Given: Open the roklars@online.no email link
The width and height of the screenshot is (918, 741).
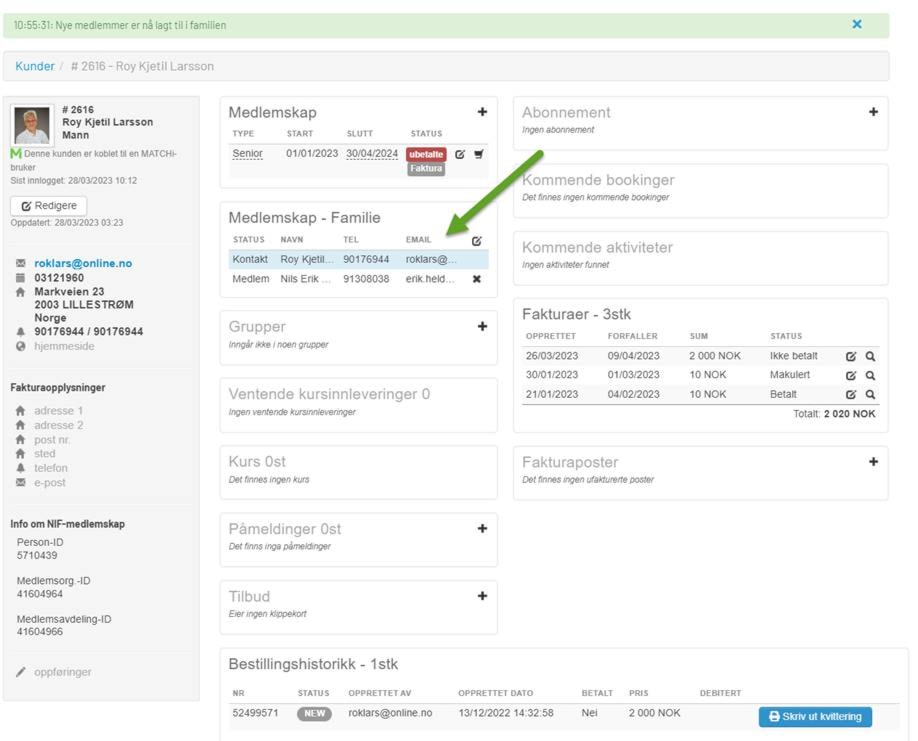Looking at the screenshot, I should (83, 264).
